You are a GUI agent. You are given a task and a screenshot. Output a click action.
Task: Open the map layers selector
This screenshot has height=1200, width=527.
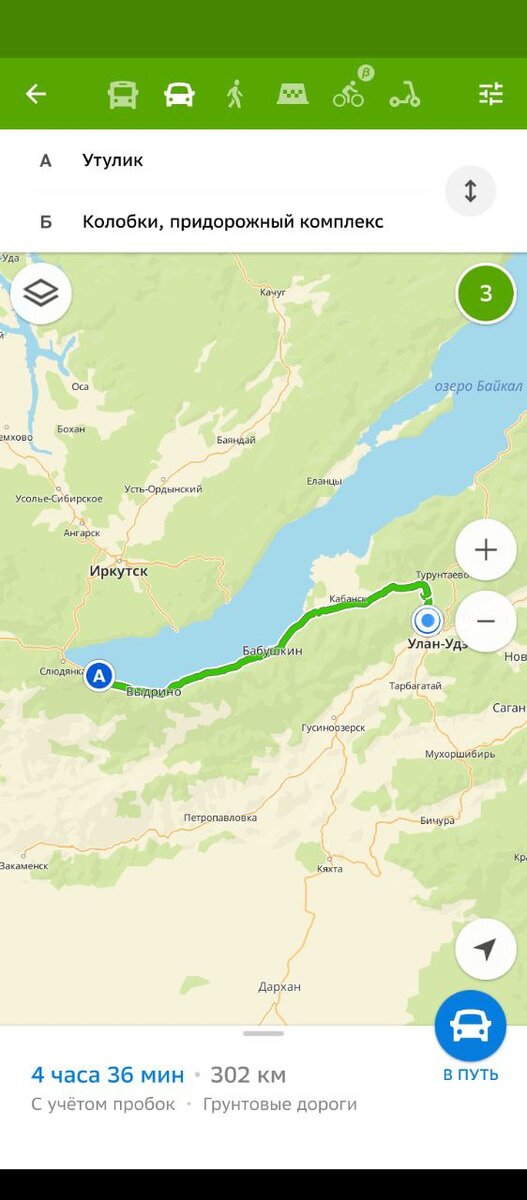pyautogui.click(x=41, y=293)
